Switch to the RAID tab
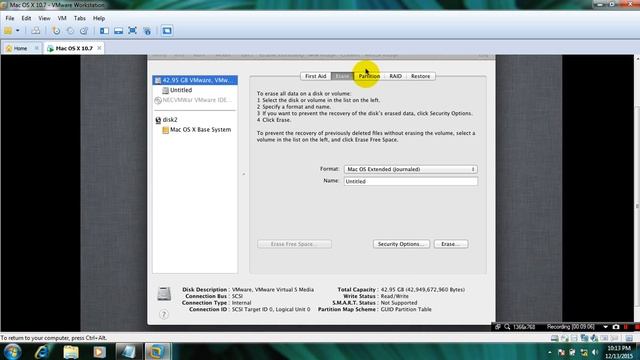 [x=395, y=76]
